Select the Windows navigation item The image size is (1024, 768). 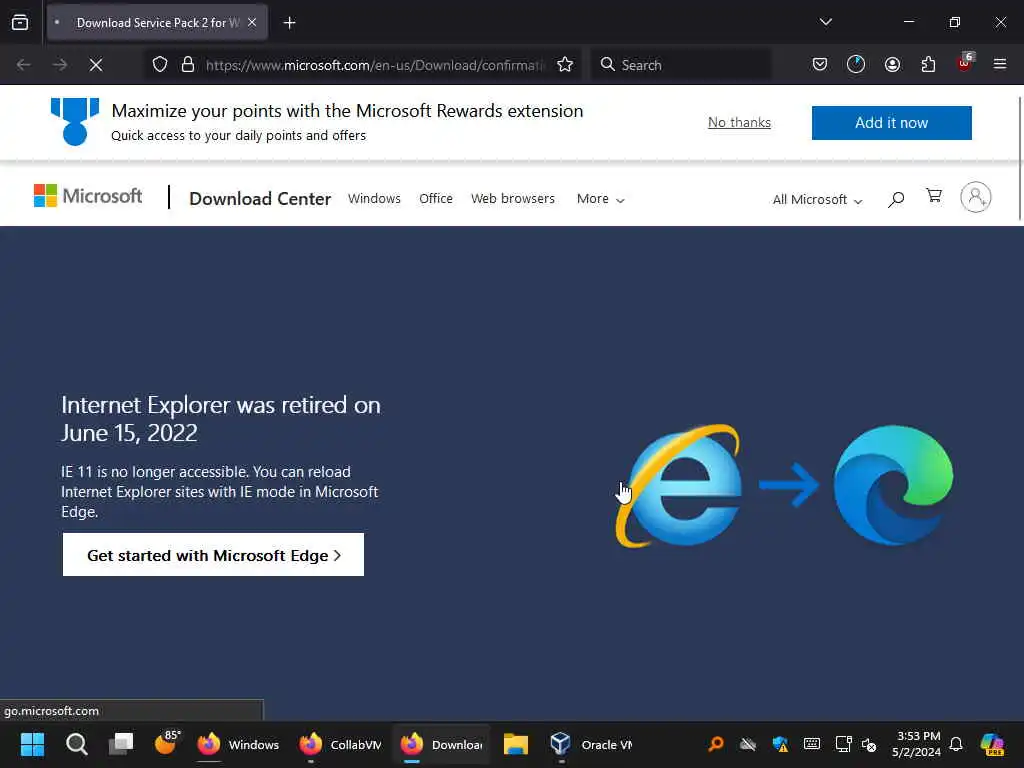click(374, 199)
